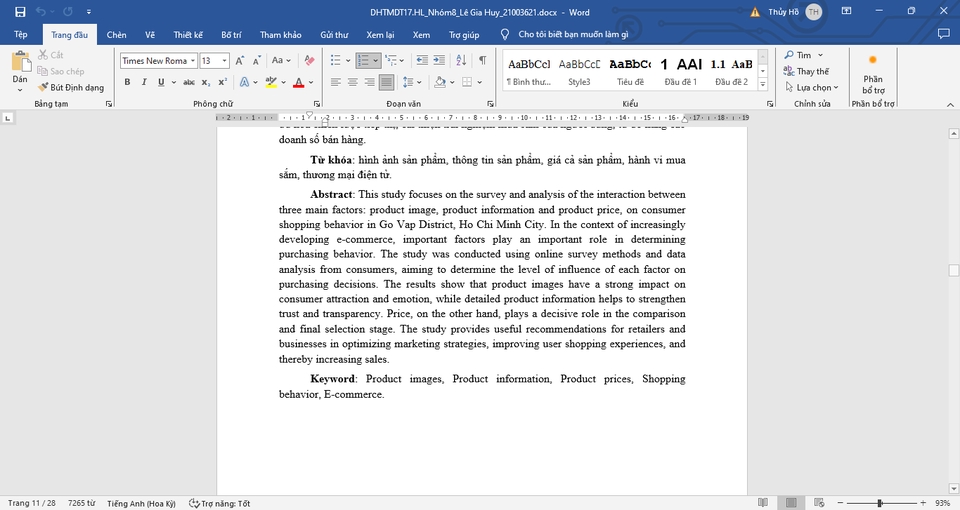Open the Đoạn văn dialog launcher
The height and width of the screenshot is (510, 960).
click(490, 104)
